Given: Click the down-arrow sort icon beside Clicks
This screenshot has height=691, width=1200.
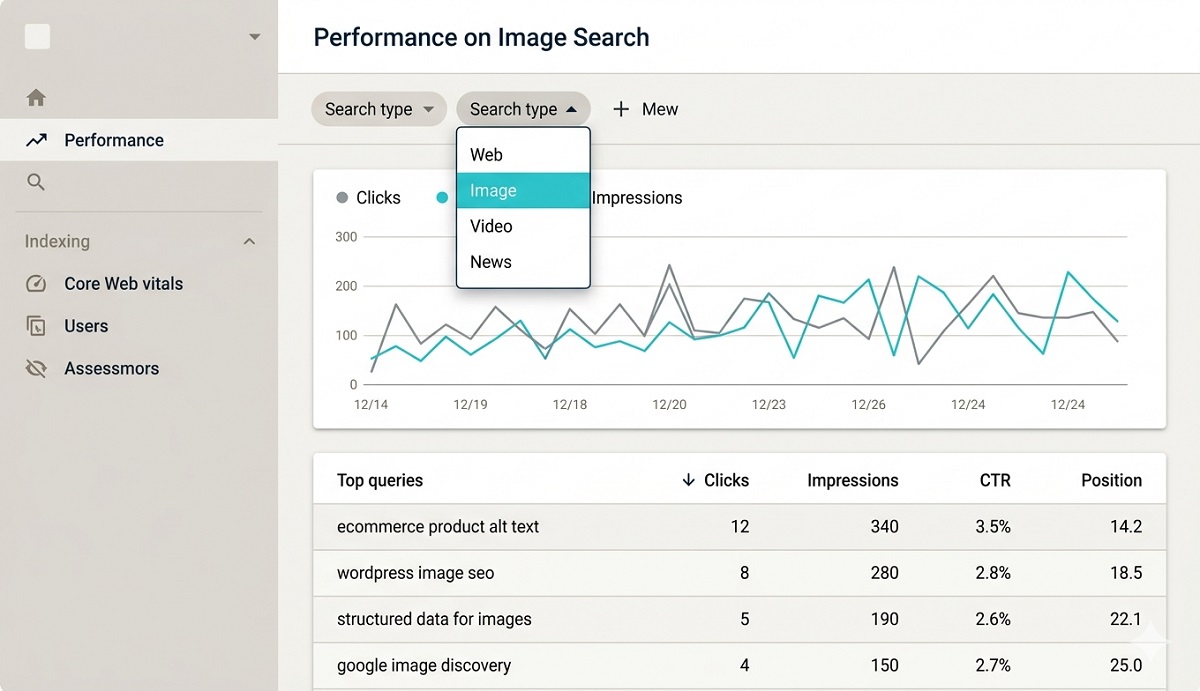Looking at the screenshot, I should [688, 480].
